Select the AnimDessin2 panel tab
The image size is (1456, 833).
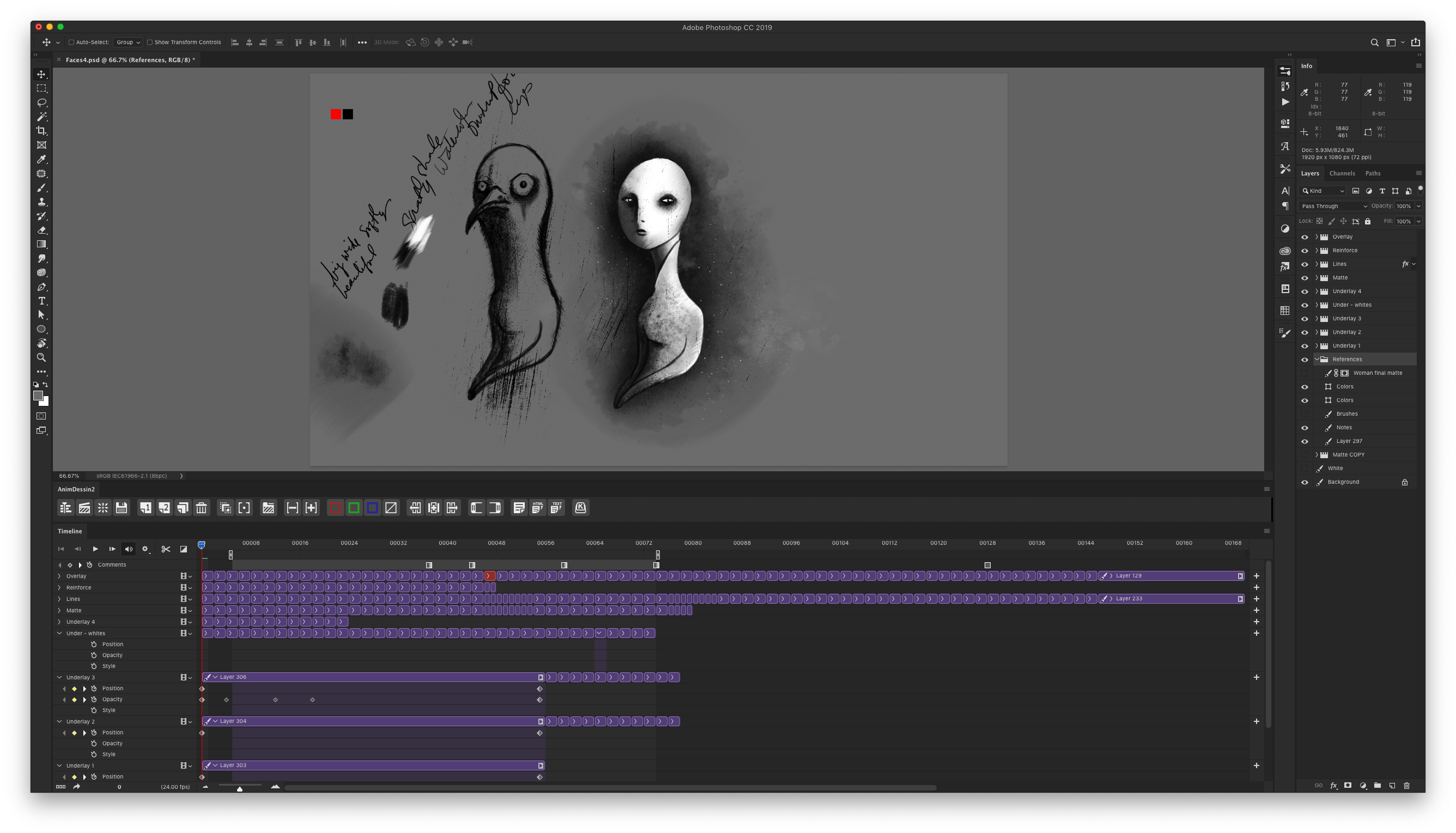tap(76, 489)
